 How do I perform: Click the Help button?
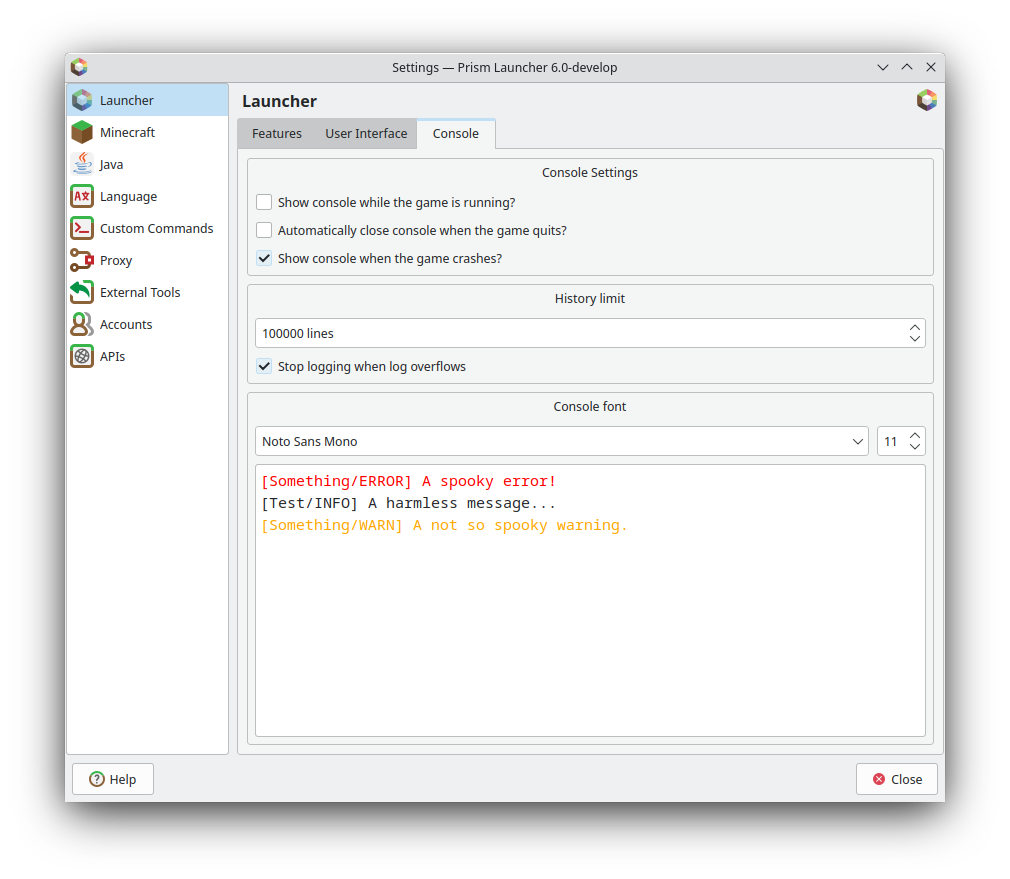(x=113, y=779)
